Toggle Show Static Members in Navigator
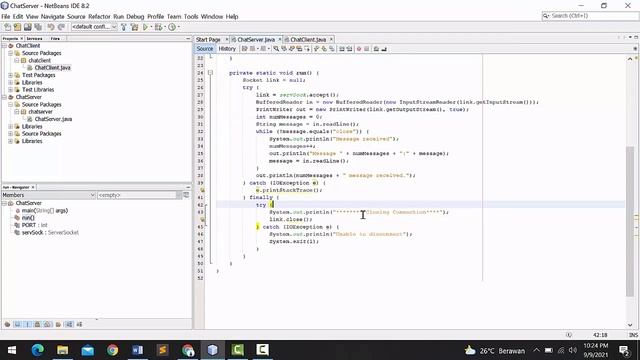640x360 pixels. pos(27,324)
